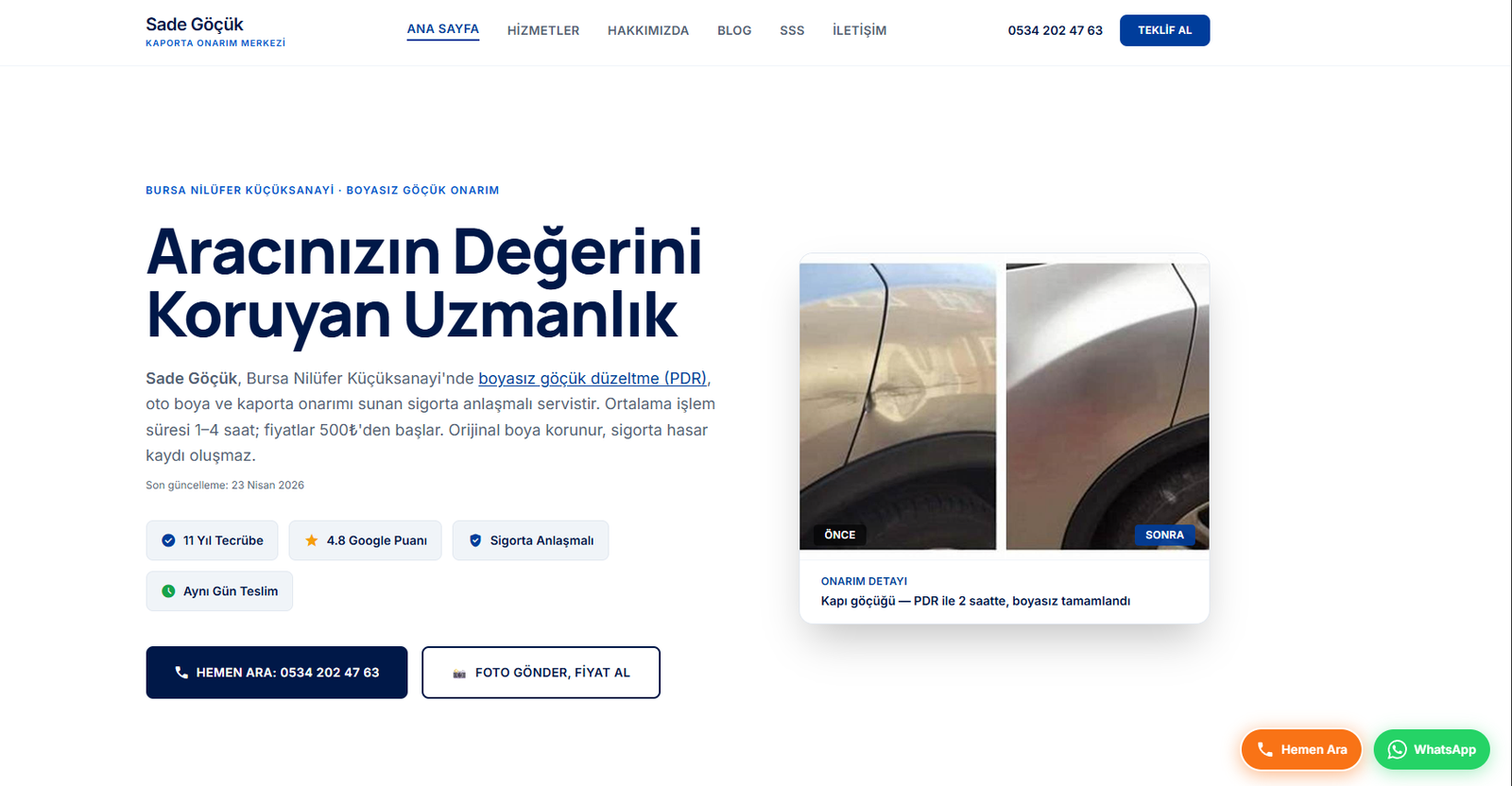Open the floating WhatsApp chat button
This screenshot has height=786, width=1512.
[1432, 749]
